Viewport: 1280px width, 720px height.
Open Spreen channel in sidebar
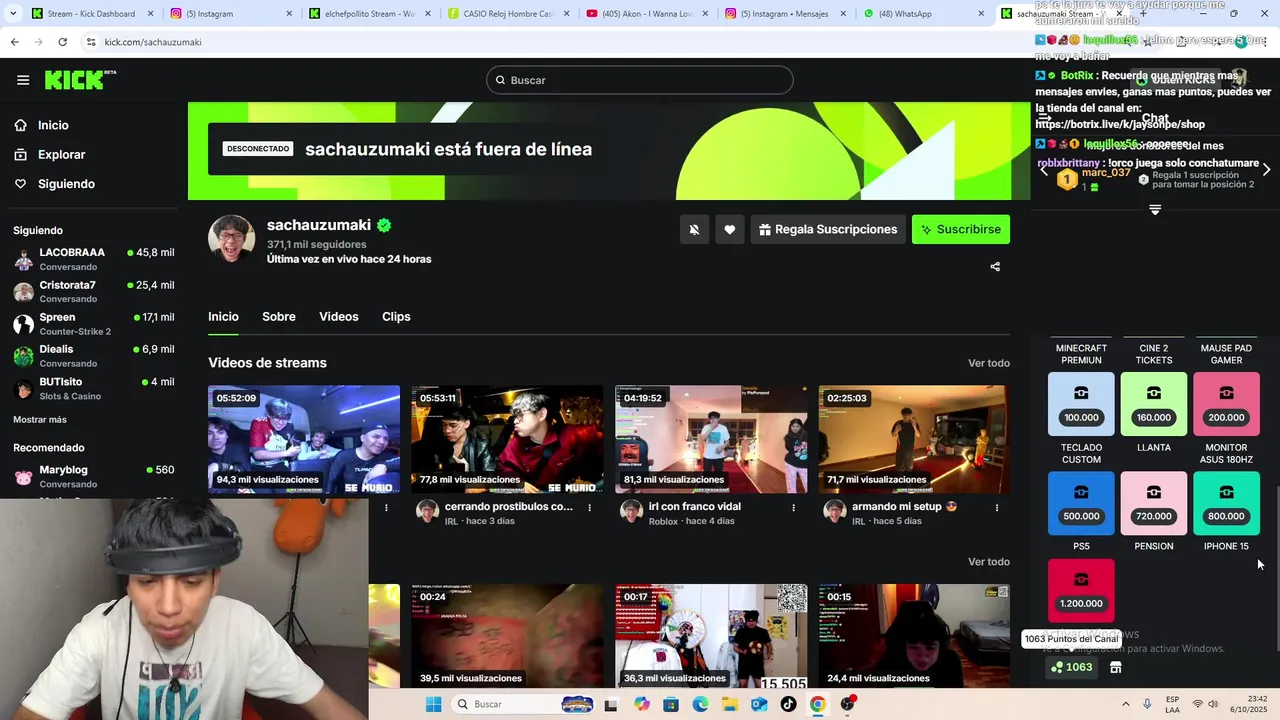pyautogui.click(x=93, y=324)
